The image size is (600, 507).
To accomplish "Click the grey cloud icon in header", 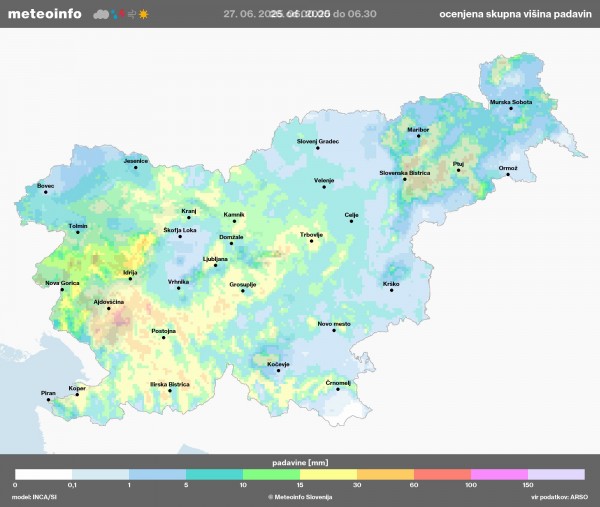I will (101, 15).
